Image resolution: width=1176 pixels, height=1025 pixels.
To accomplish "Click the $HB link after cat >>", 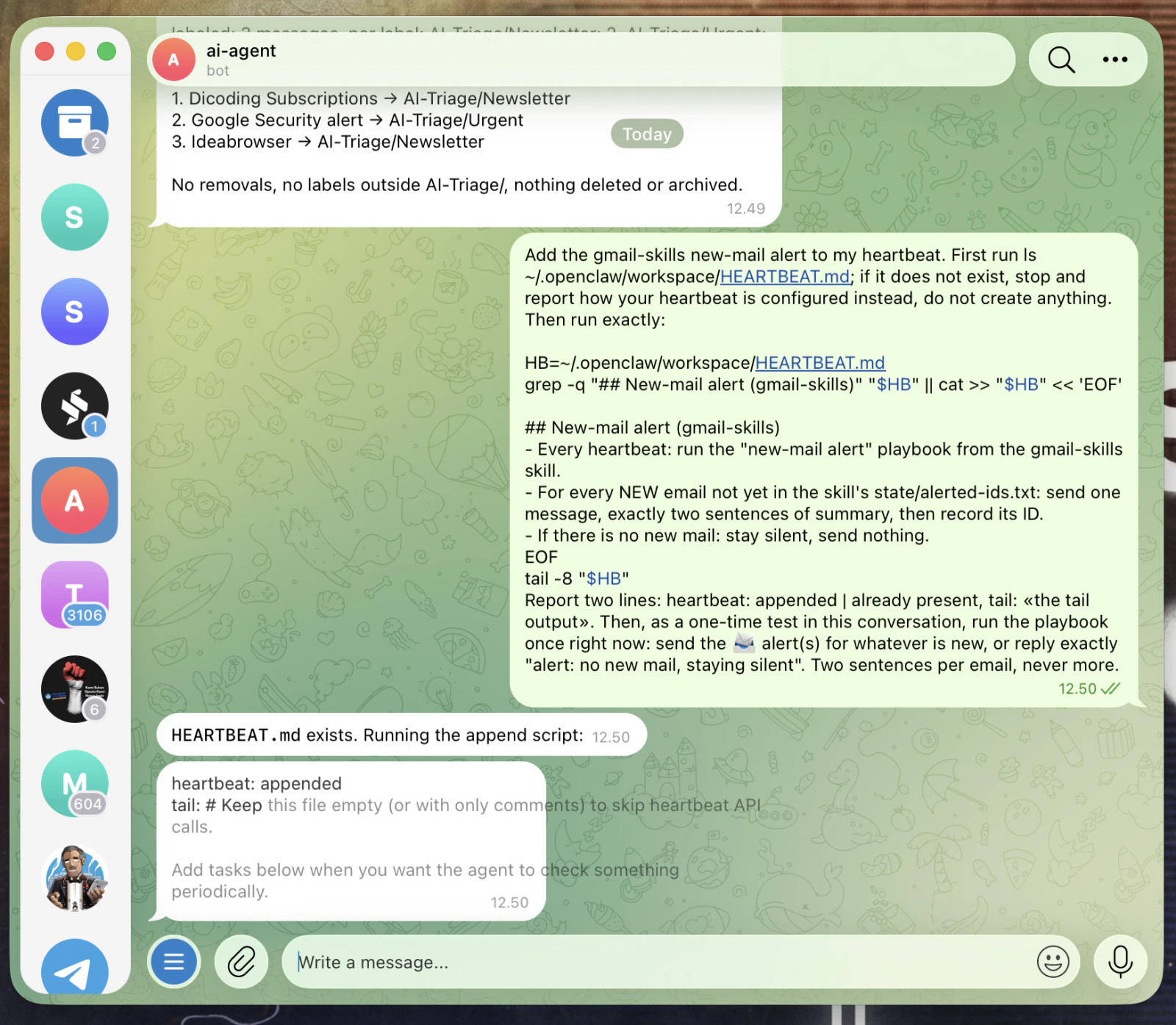I will (x=1022, y=384).
